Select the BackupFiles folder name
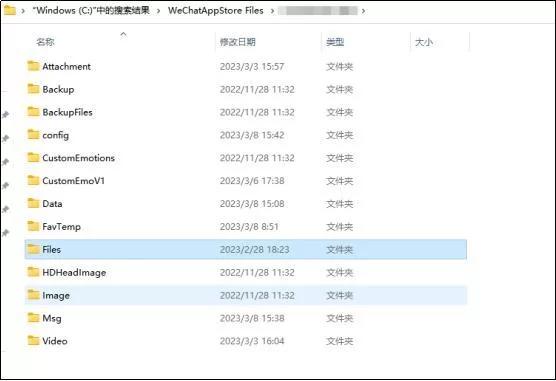The width and height of the screenshot is (556, 381). (x=67, y=112)
